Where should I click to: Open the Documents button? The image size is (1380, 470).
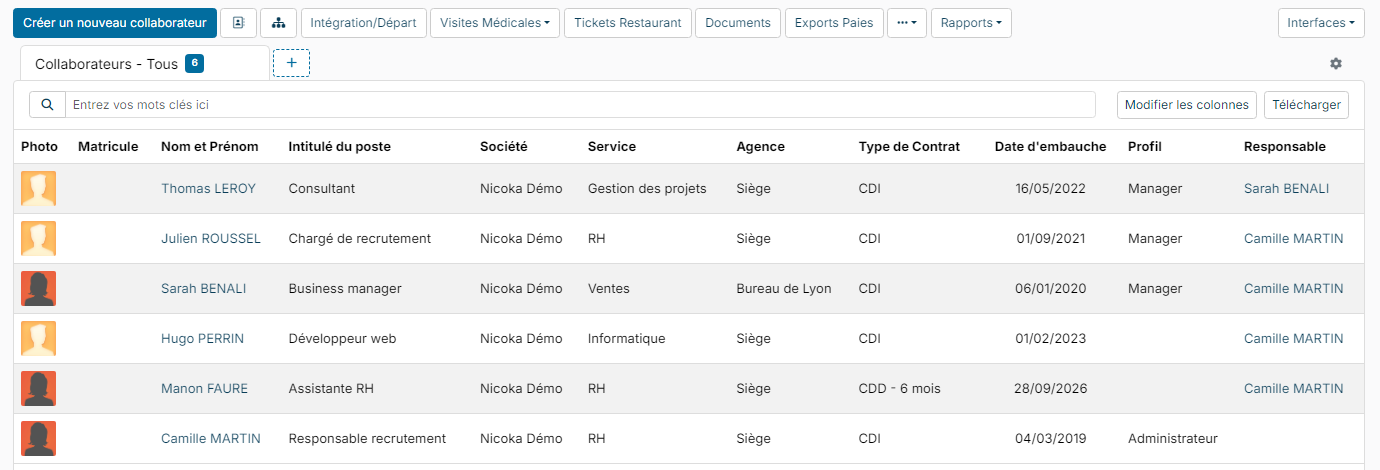pos(738,23)
